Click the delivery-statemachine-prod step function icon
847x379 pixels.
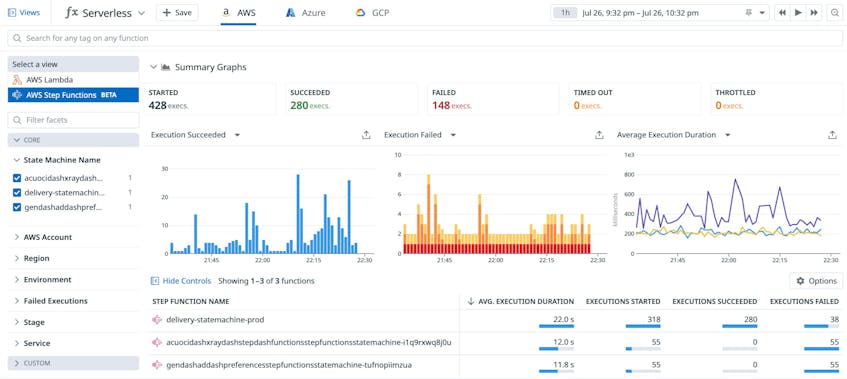click(x=157, y=320)
